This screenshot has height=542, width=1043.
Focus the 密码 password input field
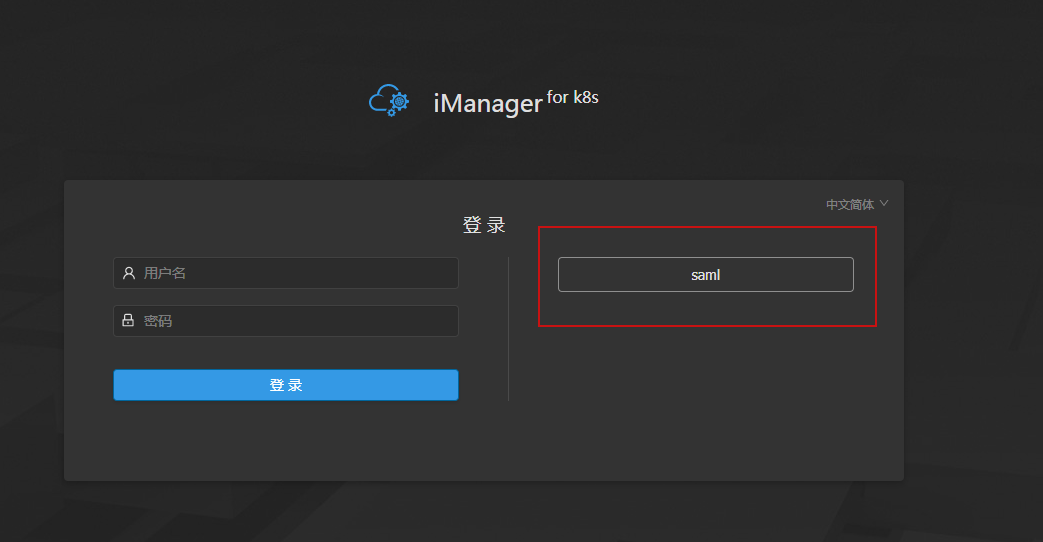coord(286,321)
